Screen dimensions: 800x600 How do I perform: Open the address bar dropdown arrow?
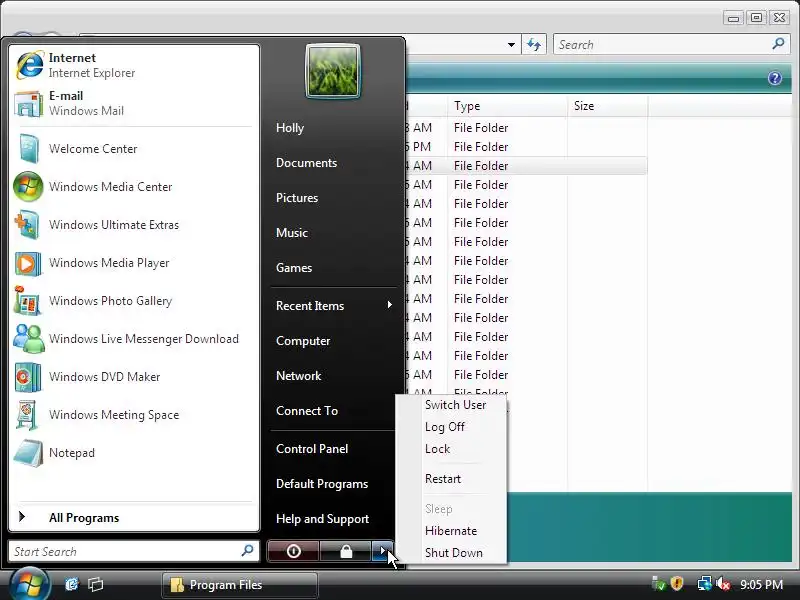[511, 44]
